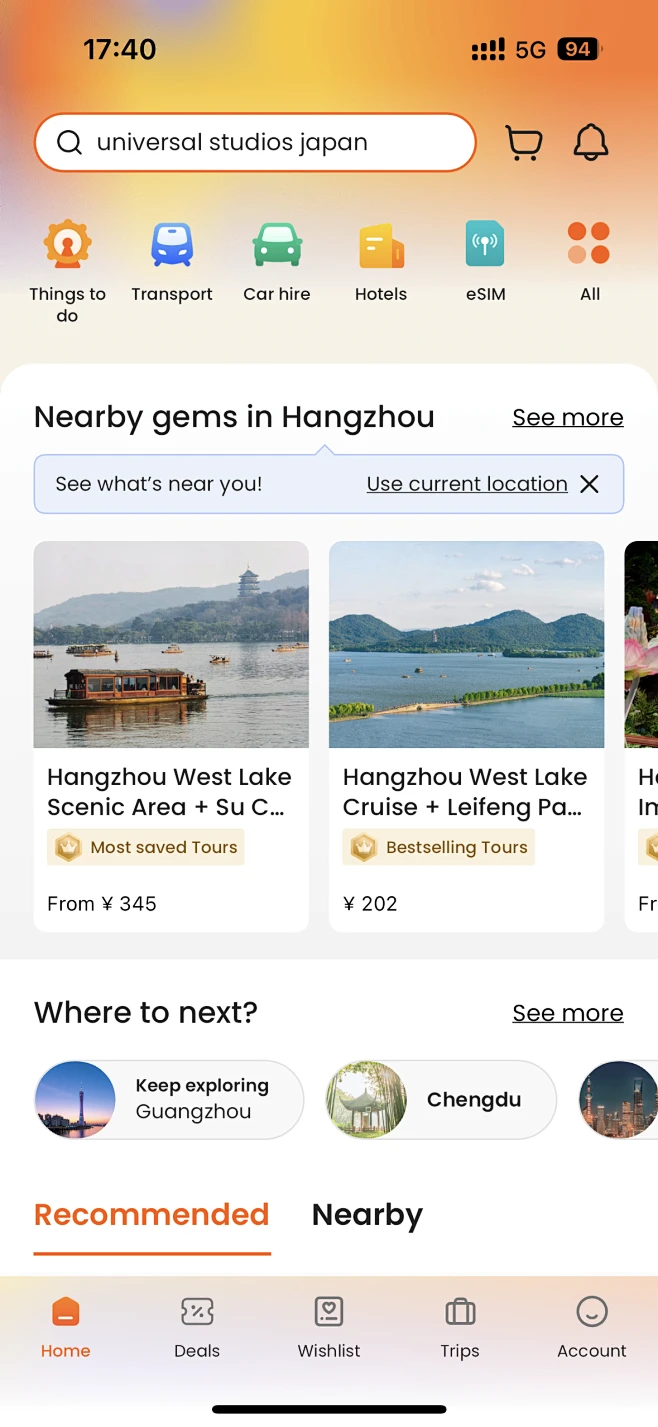Open the Transport category
Screen dimensions: 658x1427
(x=172, y=246)
